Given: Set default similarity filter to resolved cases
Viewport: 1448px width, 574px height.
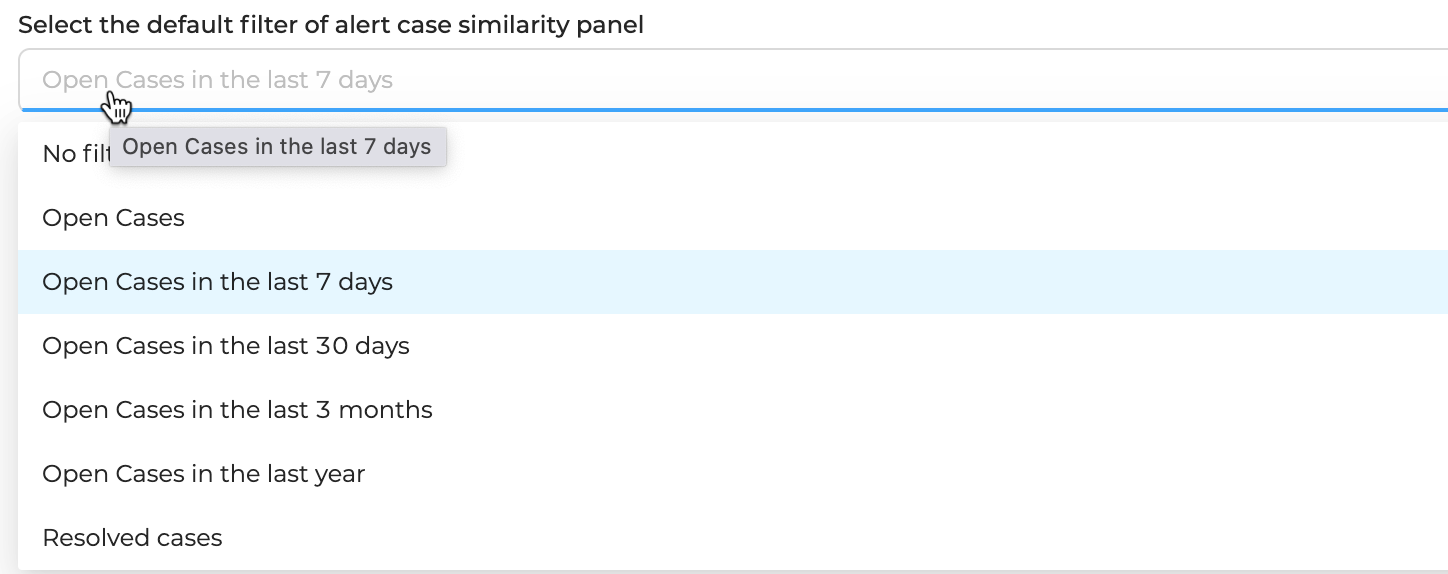Looking at the screenshot, I should (x=733, y=538).
